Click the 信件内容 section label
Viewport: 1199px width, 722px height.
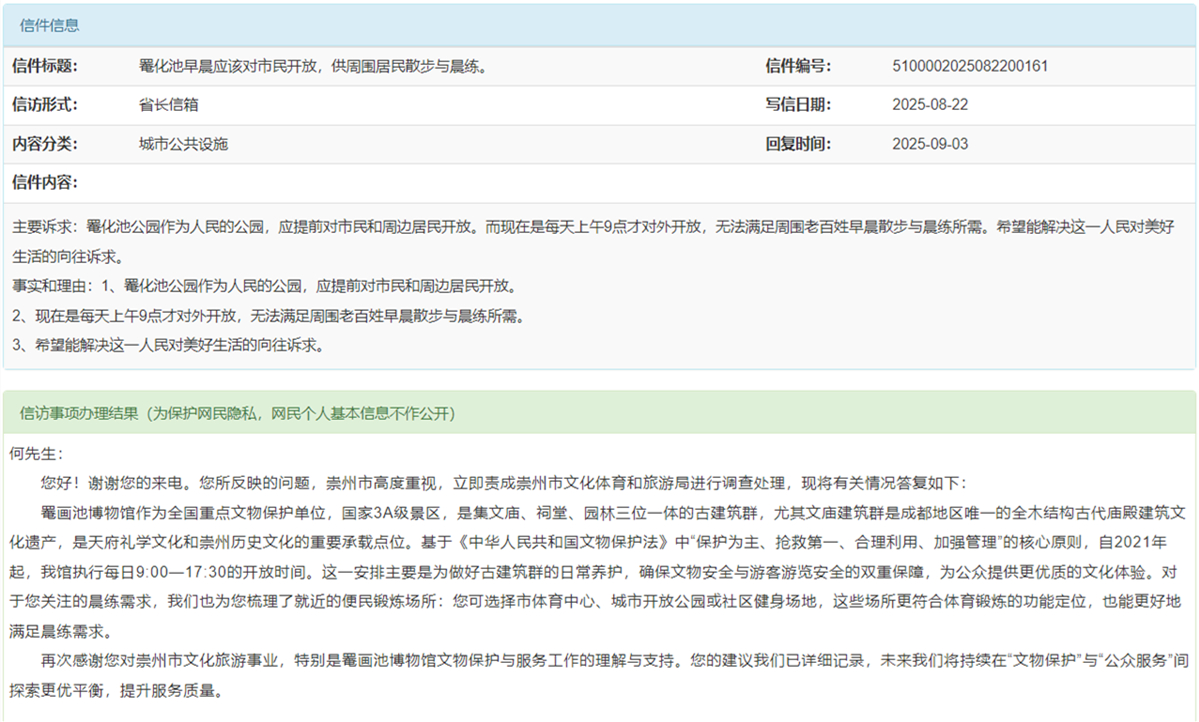(x=45, y=183)
